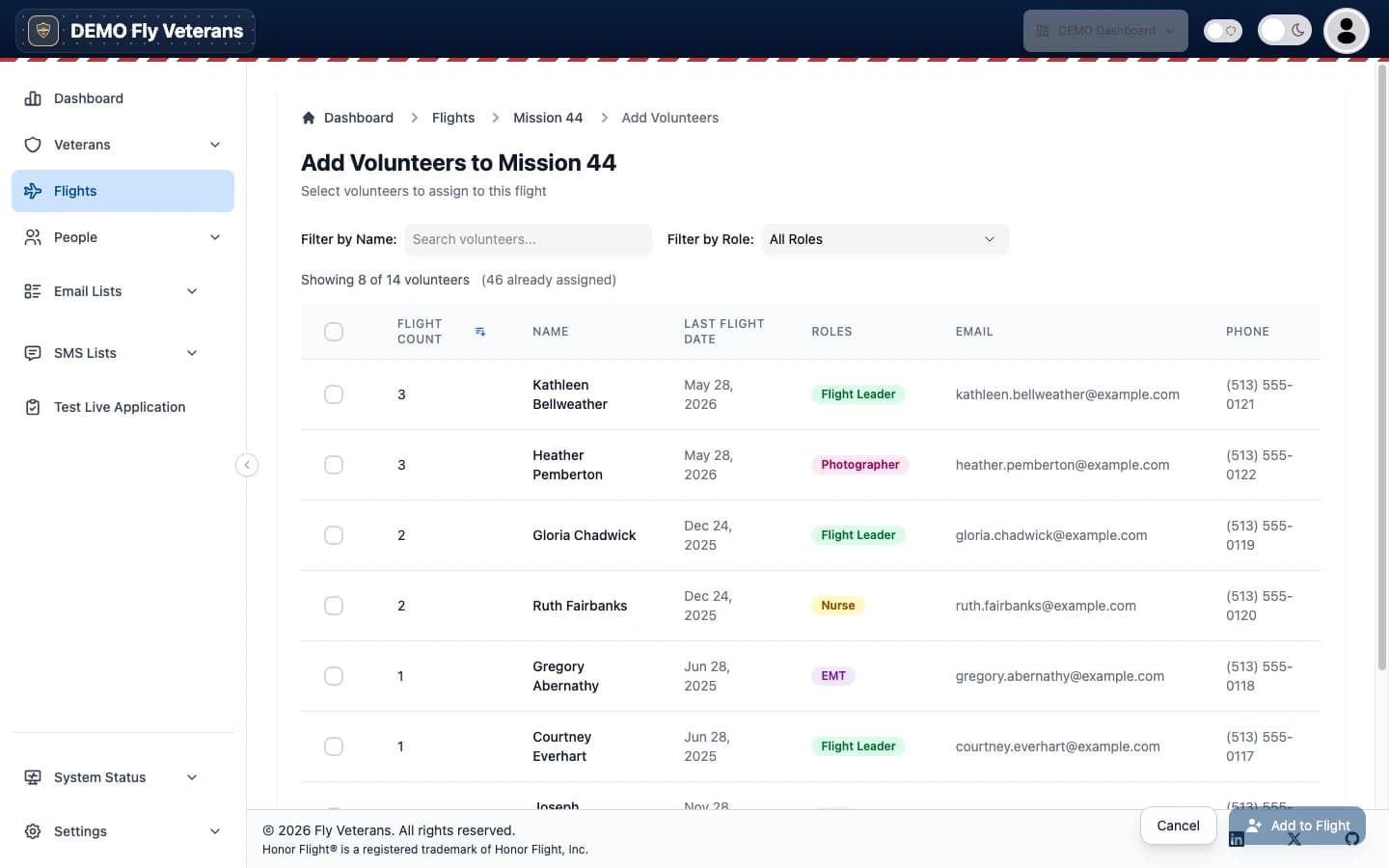Check the box for Ruth Fairbanks

[334, 606]
